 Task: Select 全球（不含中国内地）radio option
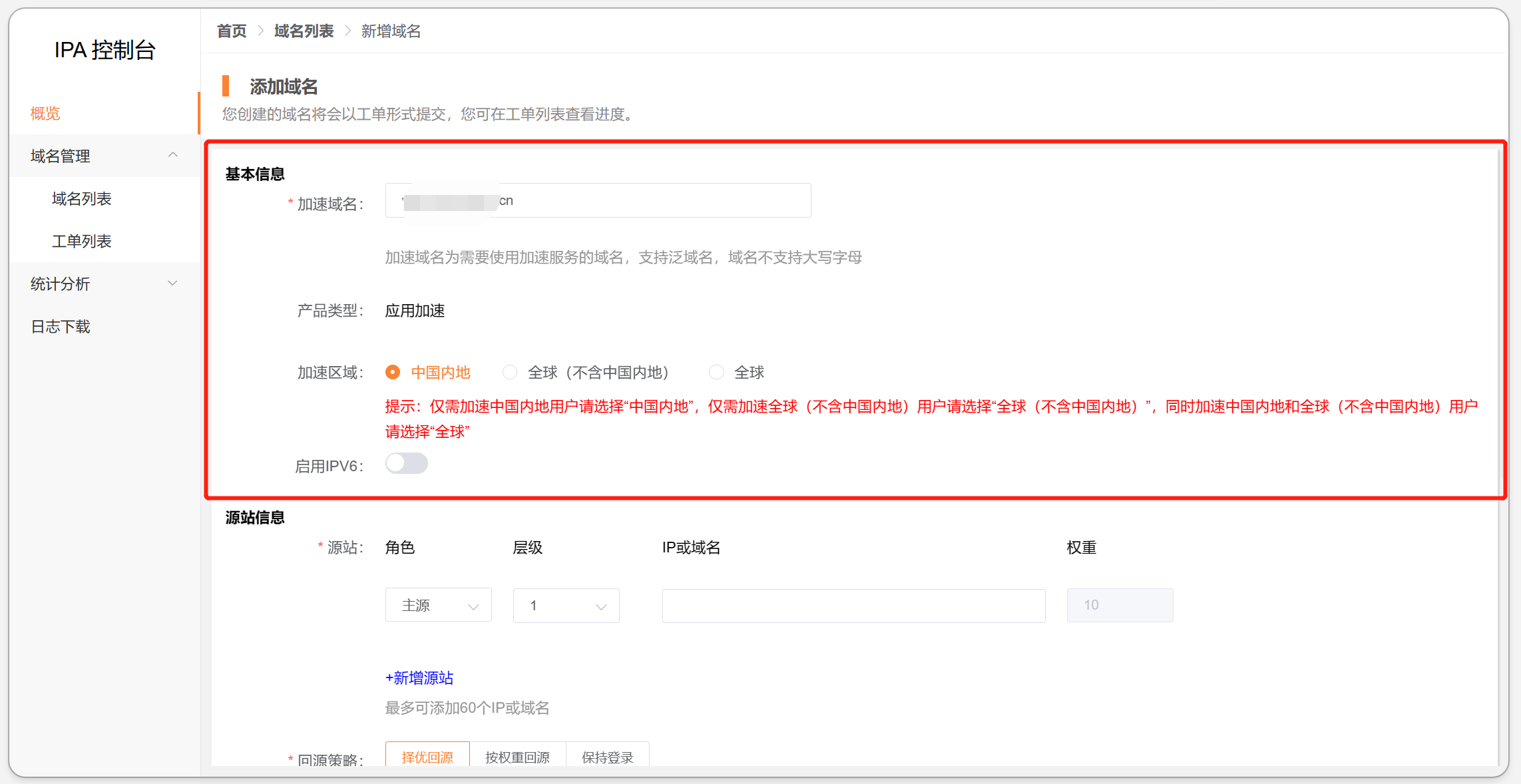tap(510, 372)
